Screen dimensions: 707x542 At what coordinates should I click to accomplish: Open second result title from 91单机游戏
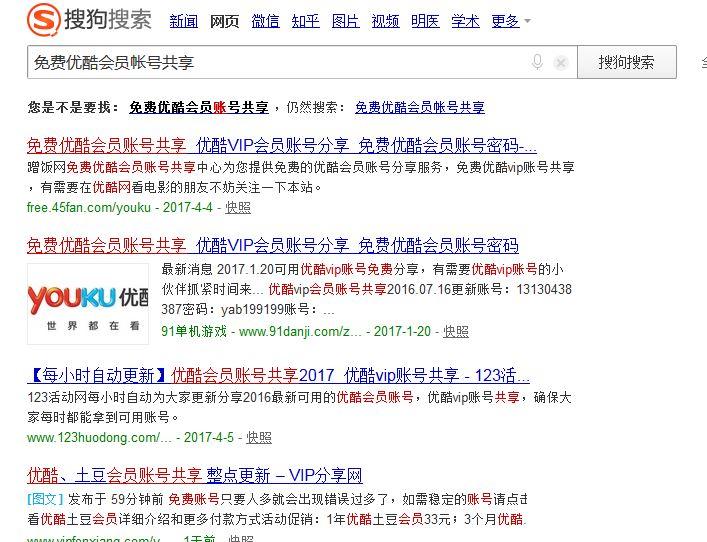[272, 246]
